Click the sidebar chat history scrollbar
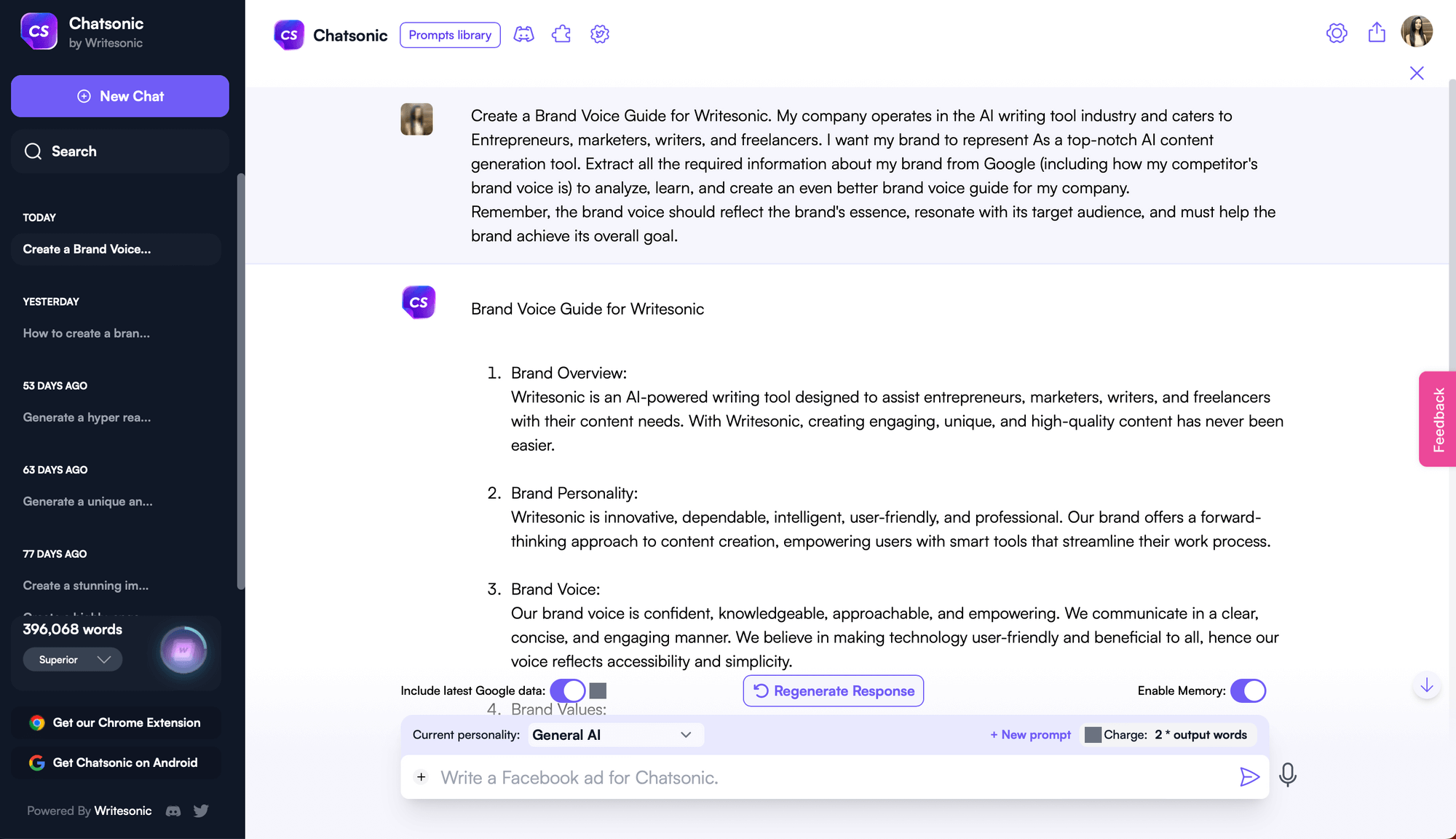1456x839 pixels. pyautogui.click(x=240, y=379)
